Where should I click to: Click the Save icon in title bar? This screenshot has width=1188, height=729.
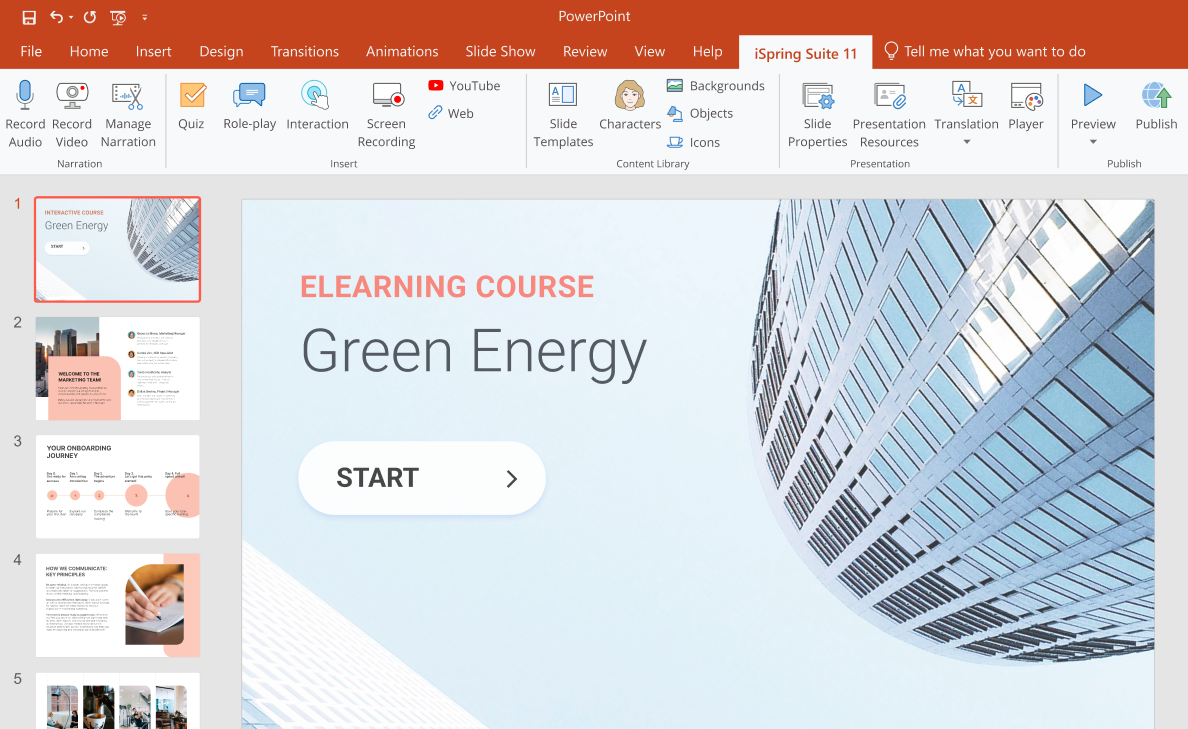29,17
